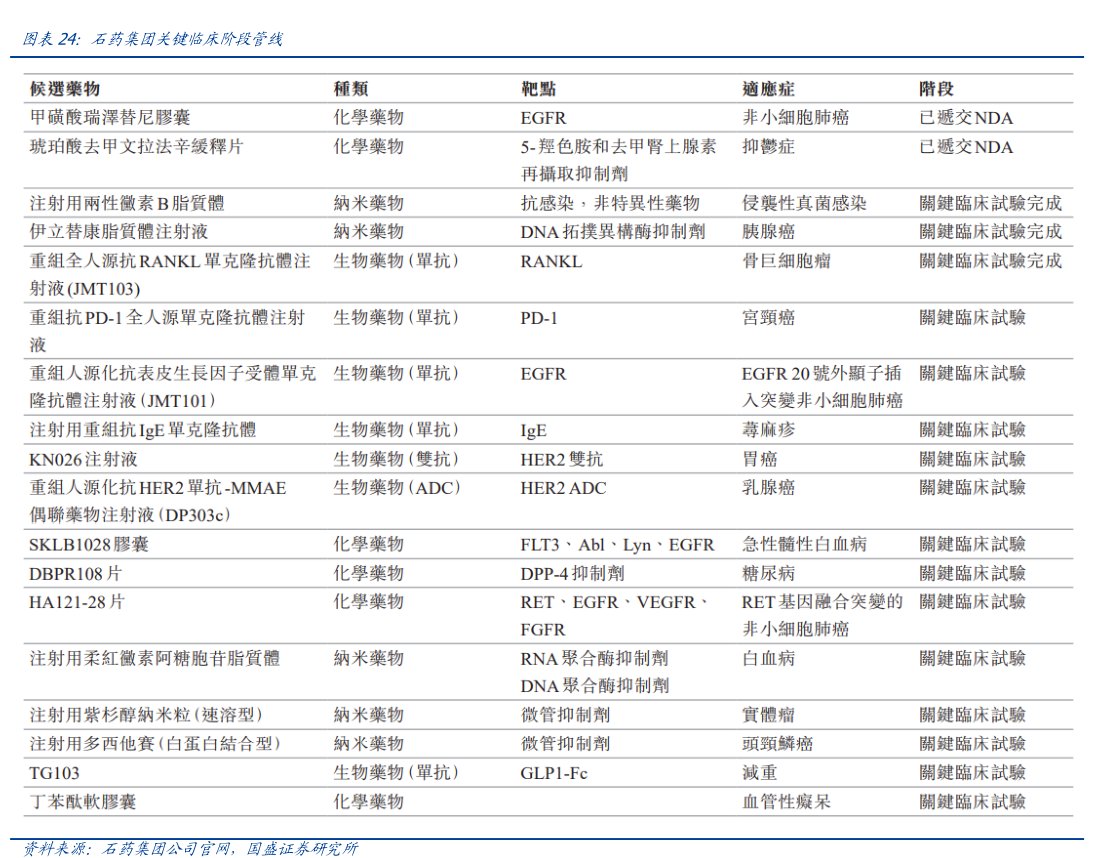Click the 靶點 column header
Screen dimensions: 1104x858
(x=539, y=89)
